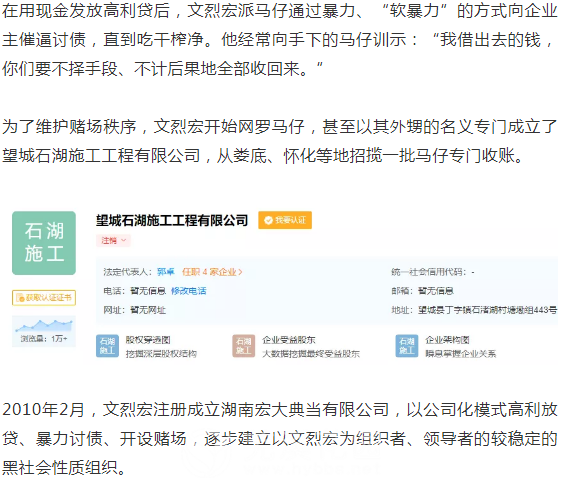This screenshot has height=483, width=562.
Task: Expand the 注销 status dropdown
Action: point(113,240)
